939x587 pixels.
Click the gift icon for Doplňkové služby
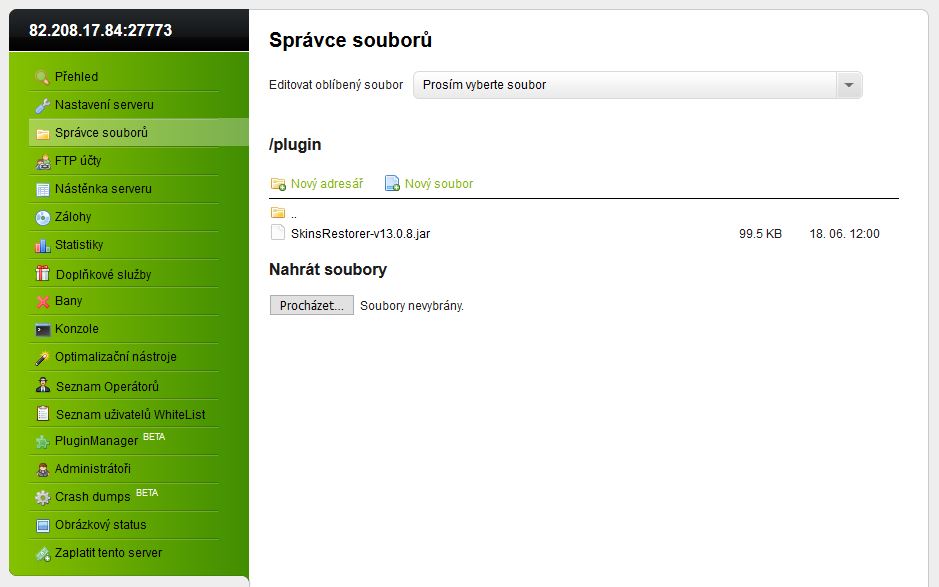click(42, 274)
